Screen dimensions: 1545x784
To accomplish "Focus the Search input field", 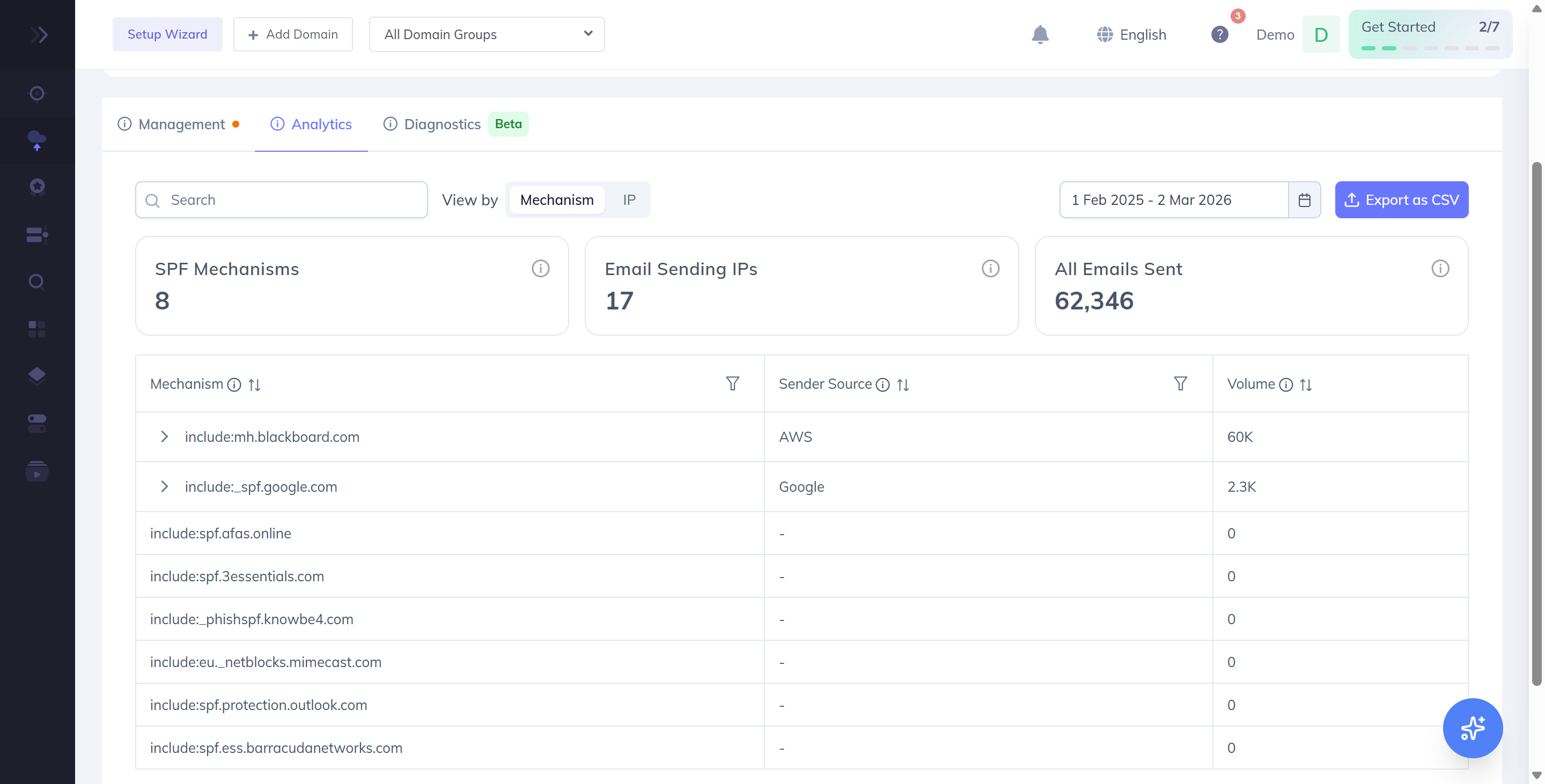I will [x=281, y=199].
